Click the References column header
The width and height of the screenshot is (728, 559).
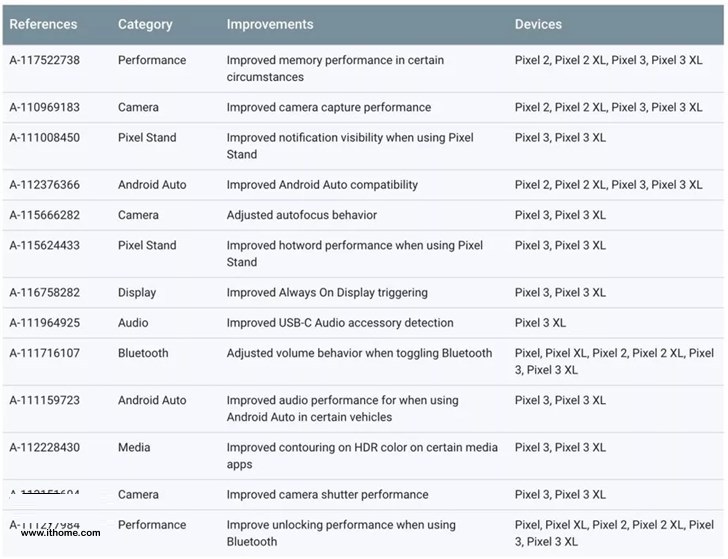click(x=43, y=24)
